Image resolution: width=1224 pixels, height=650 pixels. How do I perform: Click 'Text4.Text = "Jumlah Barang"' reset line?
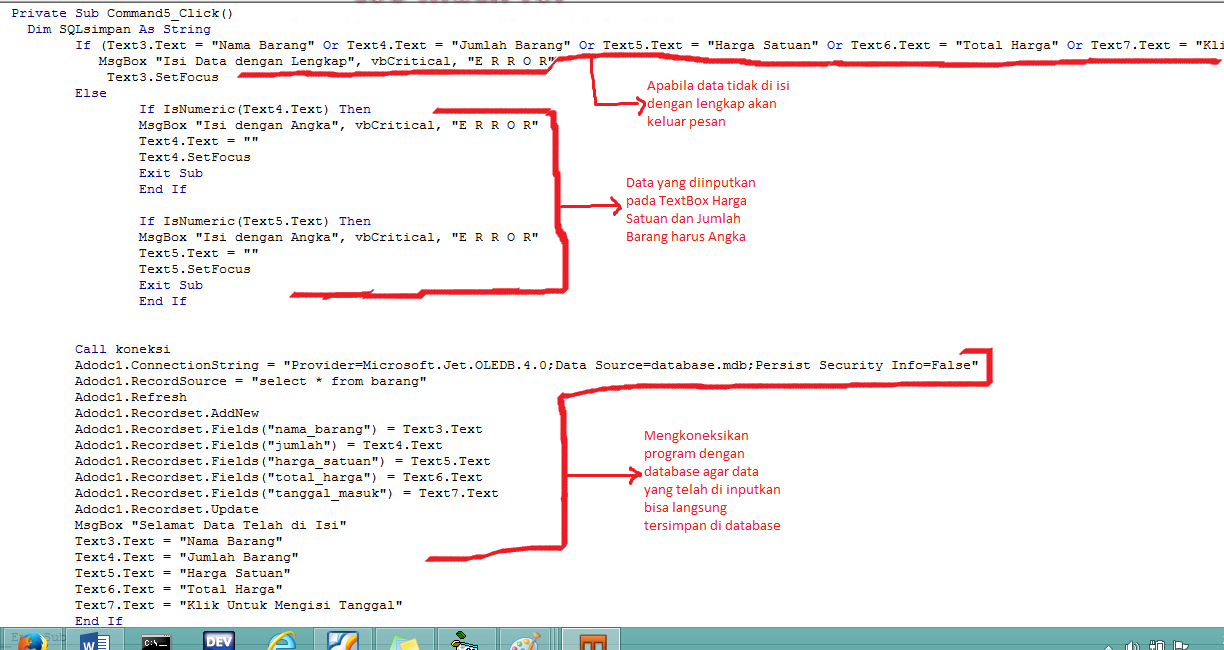[x=187, y=557]
